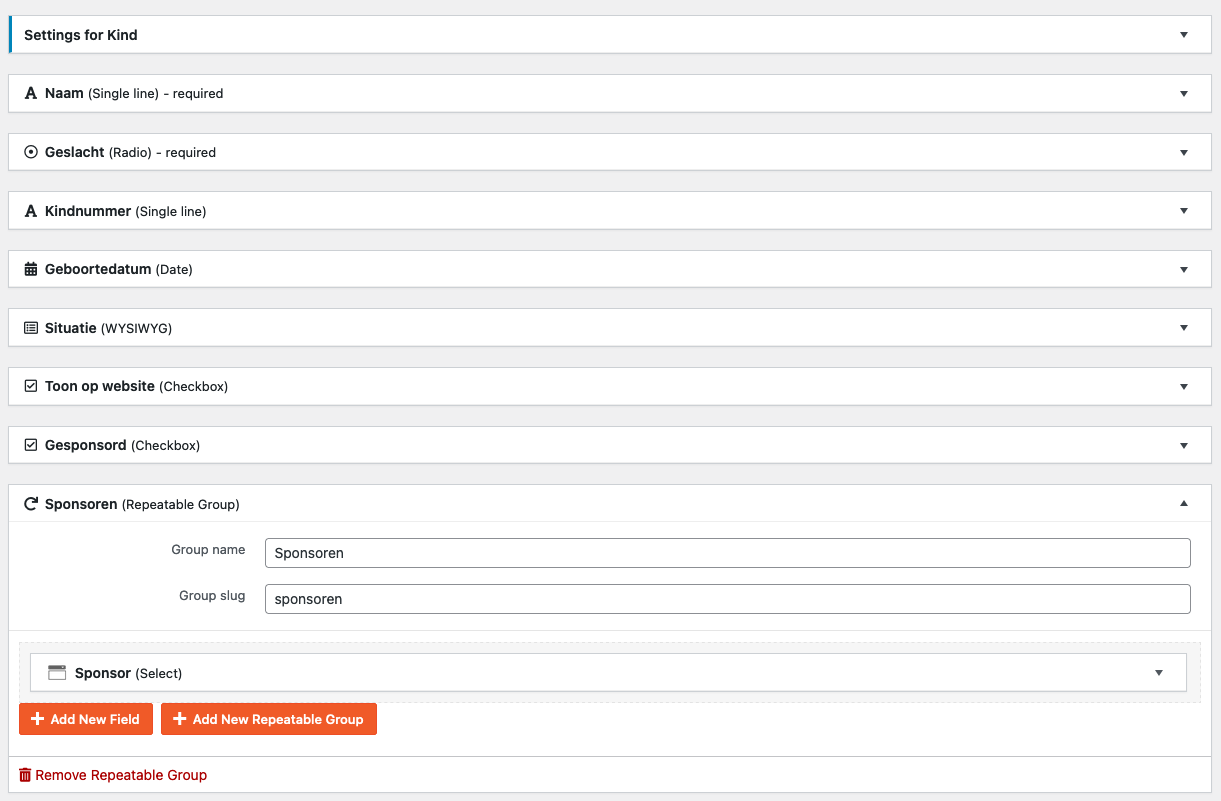Click the checkbox icon beside Toon op website
This screenshot has height=801, width=1221.
click(31, 386)
